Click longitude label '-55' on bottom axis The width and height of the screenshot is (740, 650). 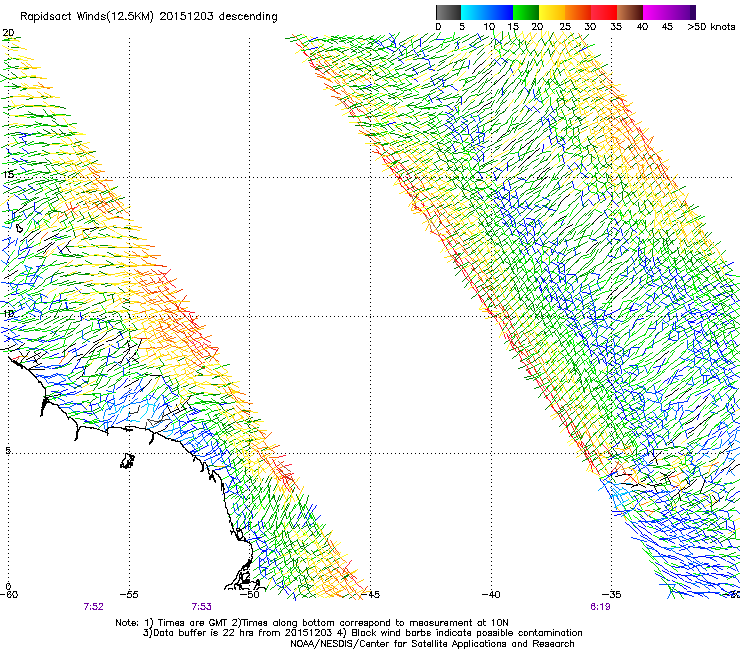pos(129,595)
